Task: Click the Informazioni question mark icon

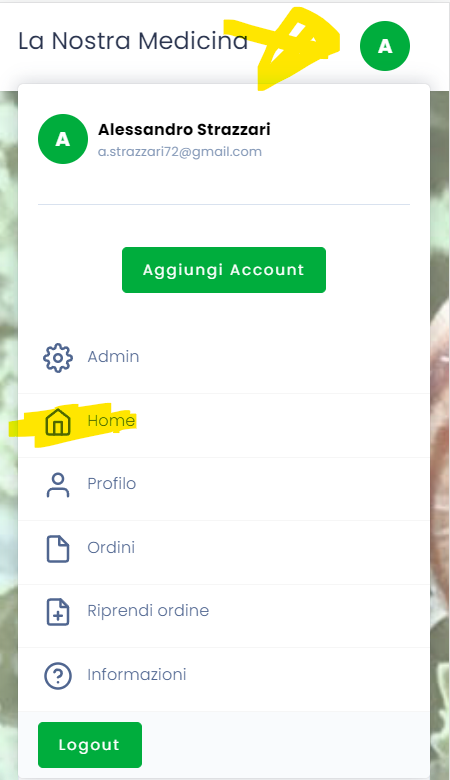Action: (x=58, y=676)
